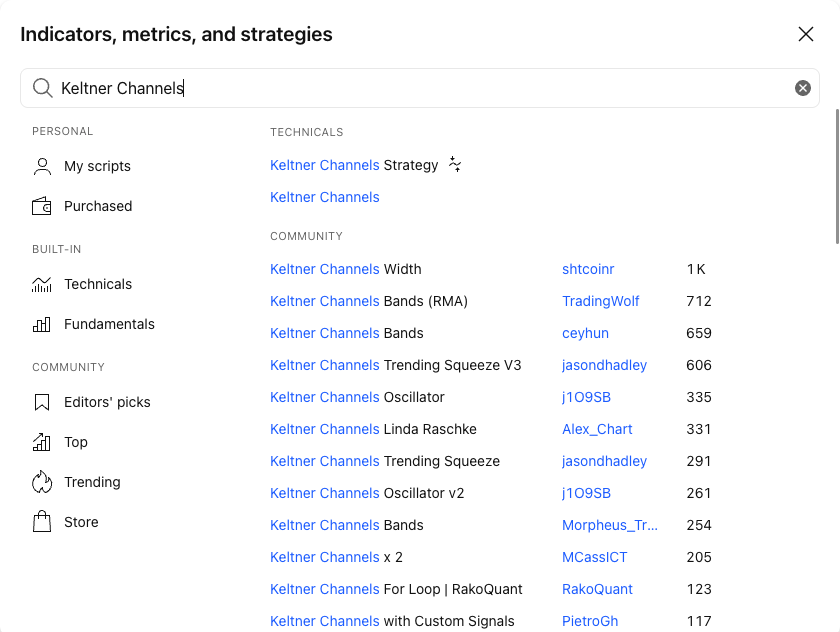The width and height of the screenshot is (840, 632).
Task: Go to Editors' picks
Action: click(x=107, y=402)
